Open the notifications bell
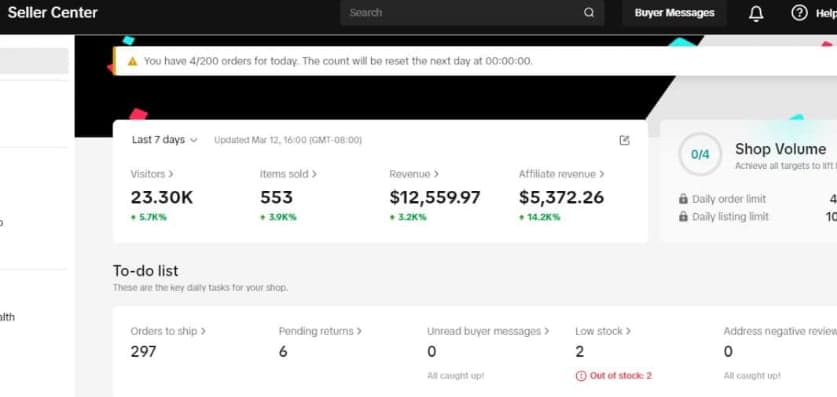Viewport: 837px width, 397px height. 756,13
